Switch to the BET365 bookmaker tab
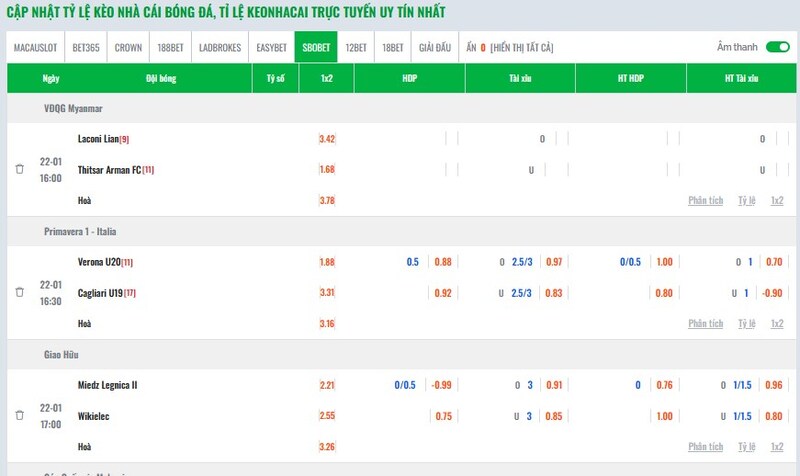The image size is (800, 476). (x=85, y=47)
